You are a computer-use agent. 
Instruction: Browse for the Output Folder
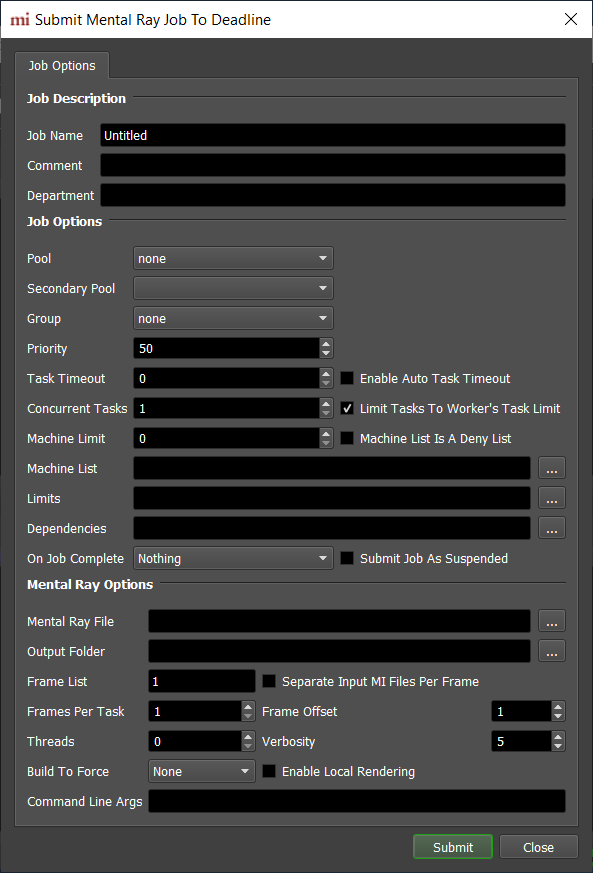tap(552, 651)
